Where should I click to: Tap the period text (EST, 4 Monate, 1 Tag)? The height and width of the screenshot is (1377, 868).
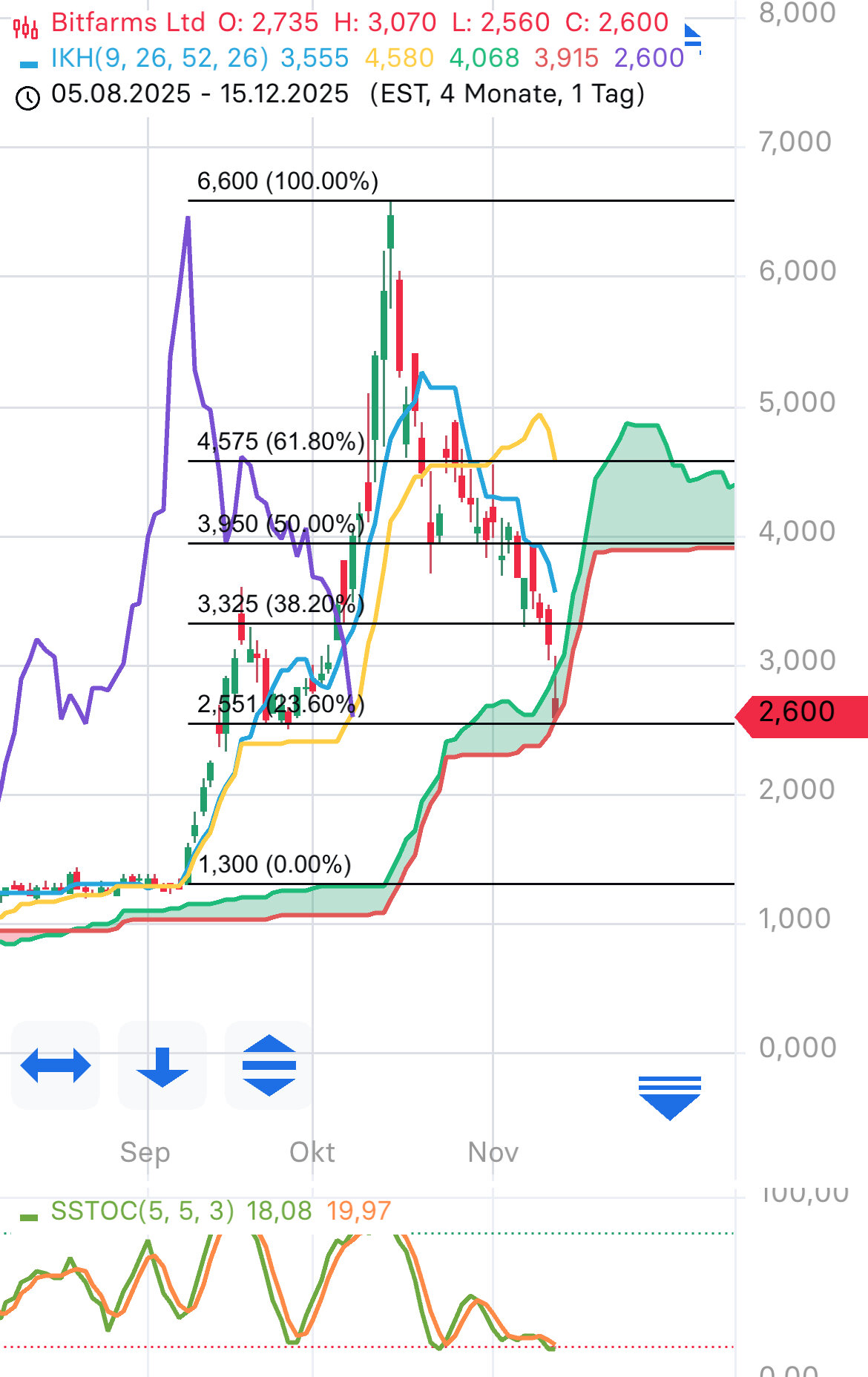(x=507, y=94)
